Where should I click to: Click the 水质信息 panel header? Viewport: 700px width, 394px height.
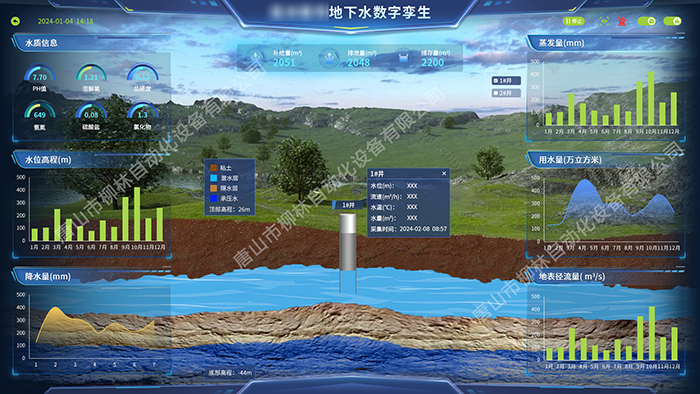point(41,43)
